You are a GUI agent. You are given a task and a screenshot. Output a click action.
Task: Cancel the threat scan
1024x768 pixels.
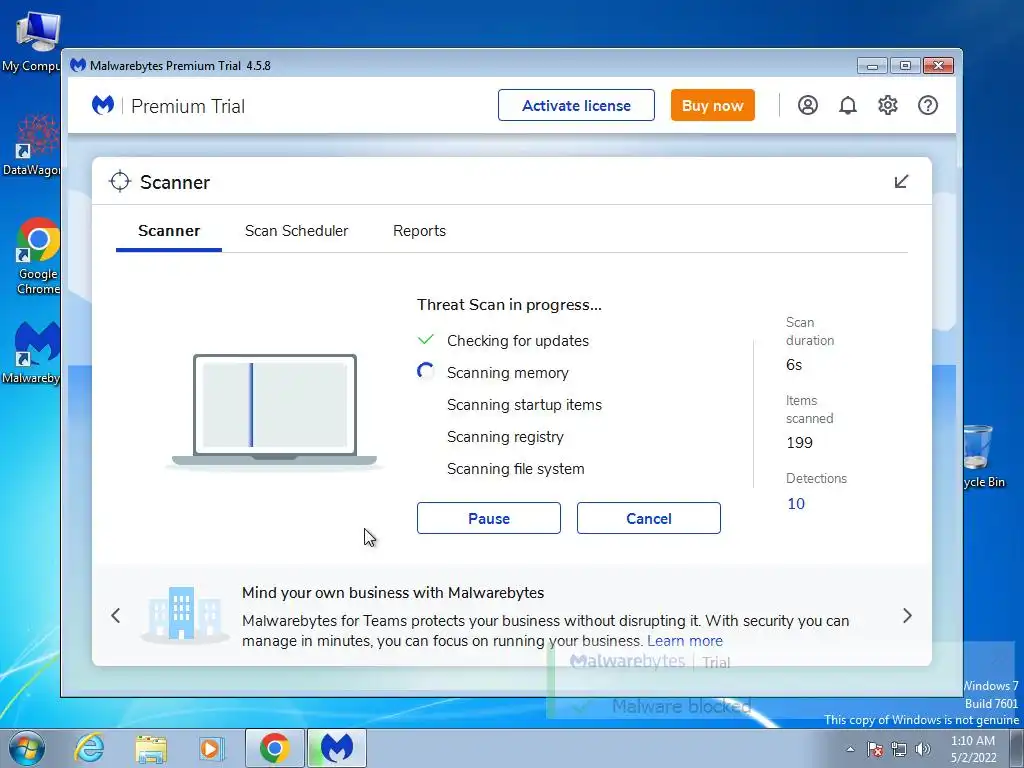648,518
